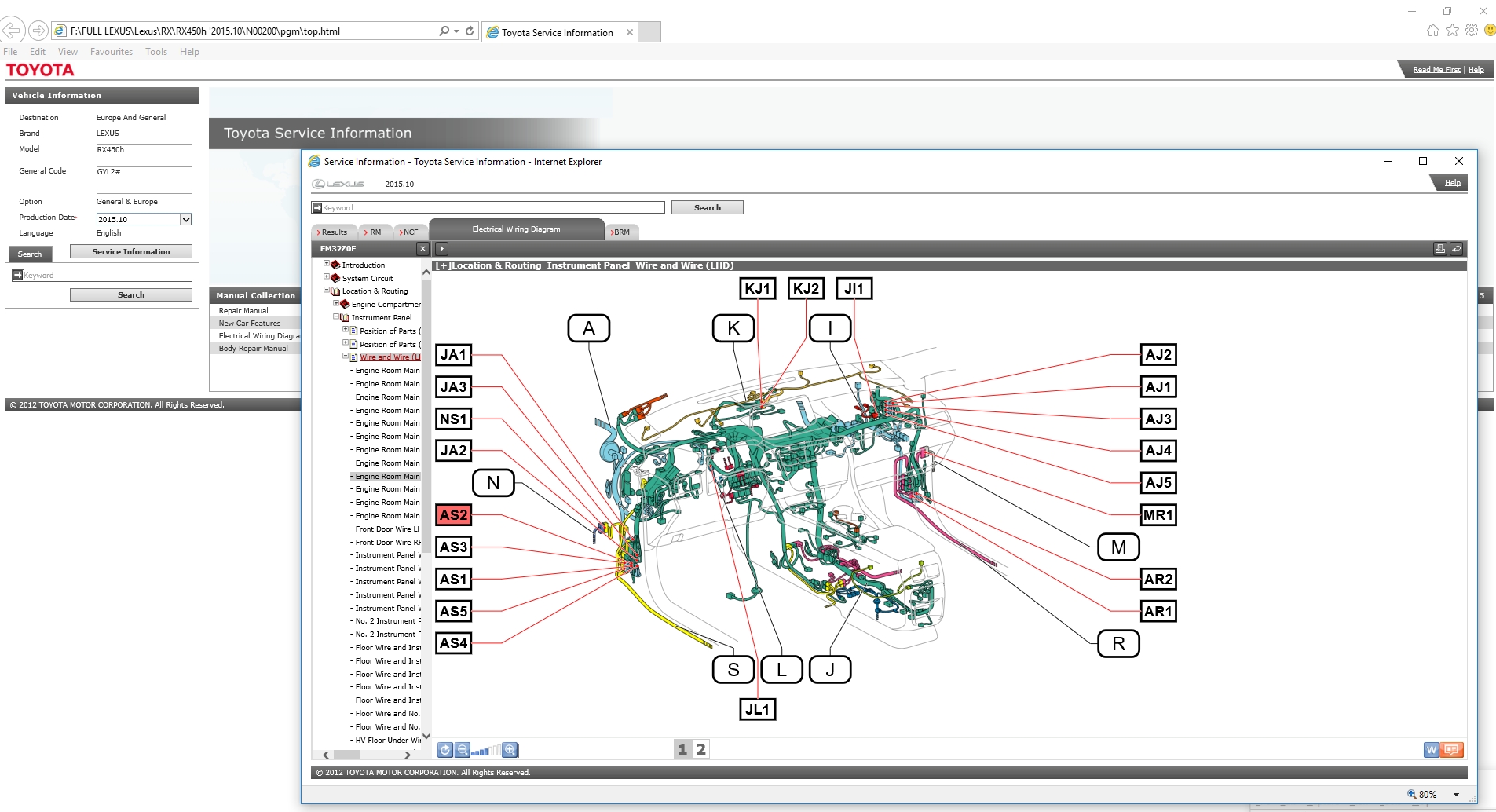Switch to the BRM tab

tap(621, 232)
